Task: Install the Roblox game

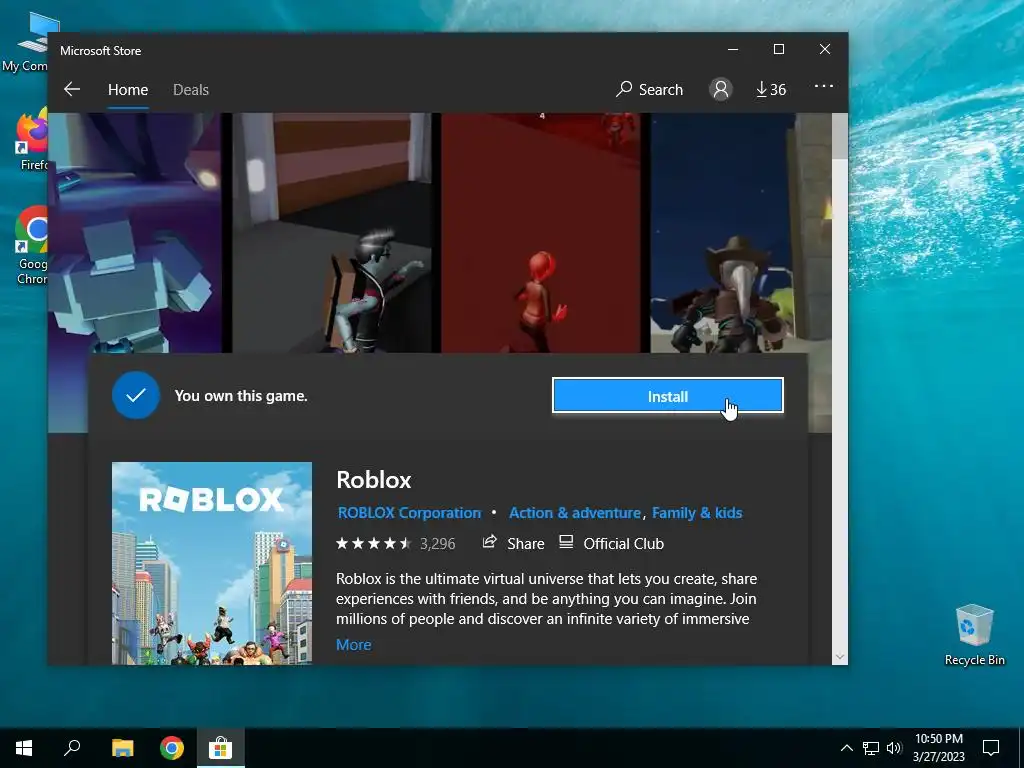Action: 667,396
